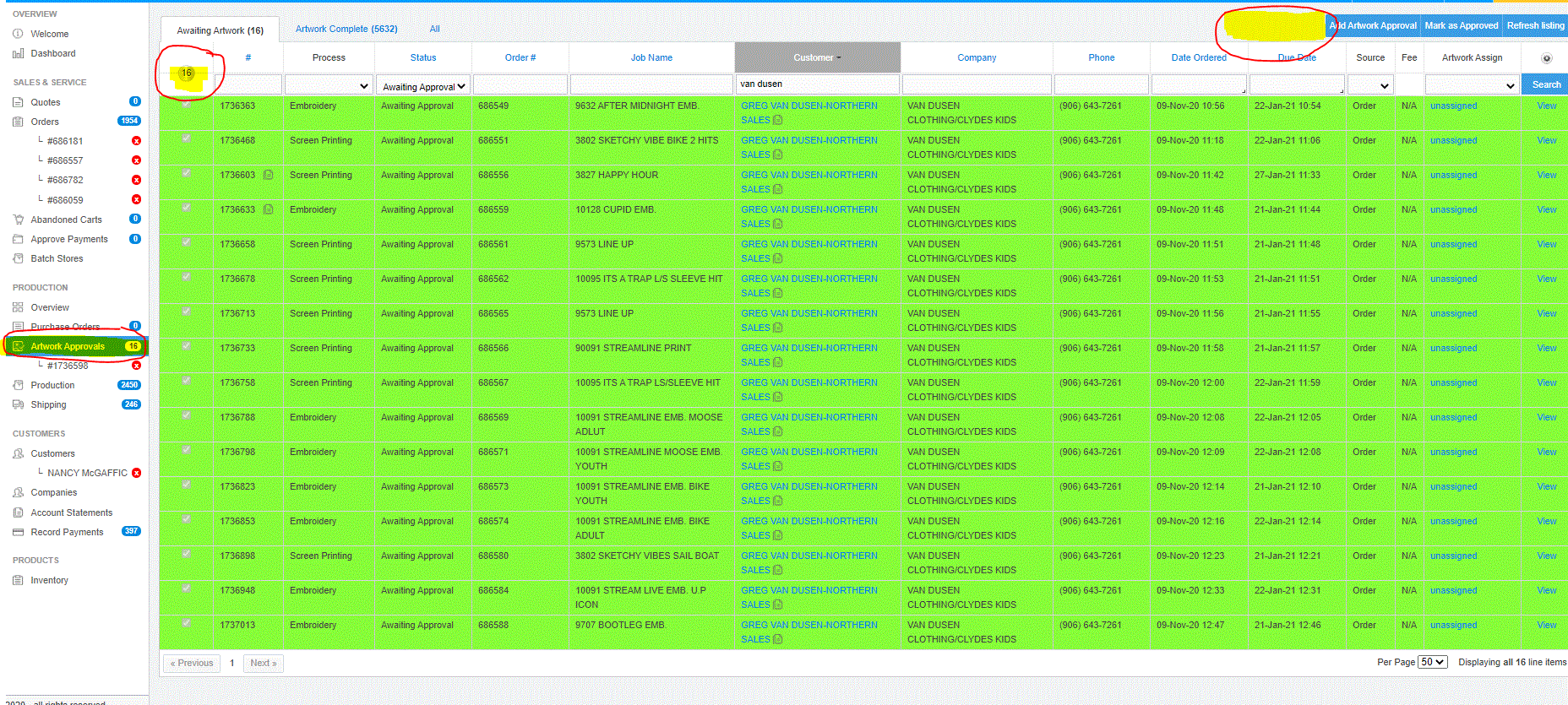Viewport: 1568px width, 705px height.
Task: Click the Mark as Approved button
Action: pos(1461,25)
